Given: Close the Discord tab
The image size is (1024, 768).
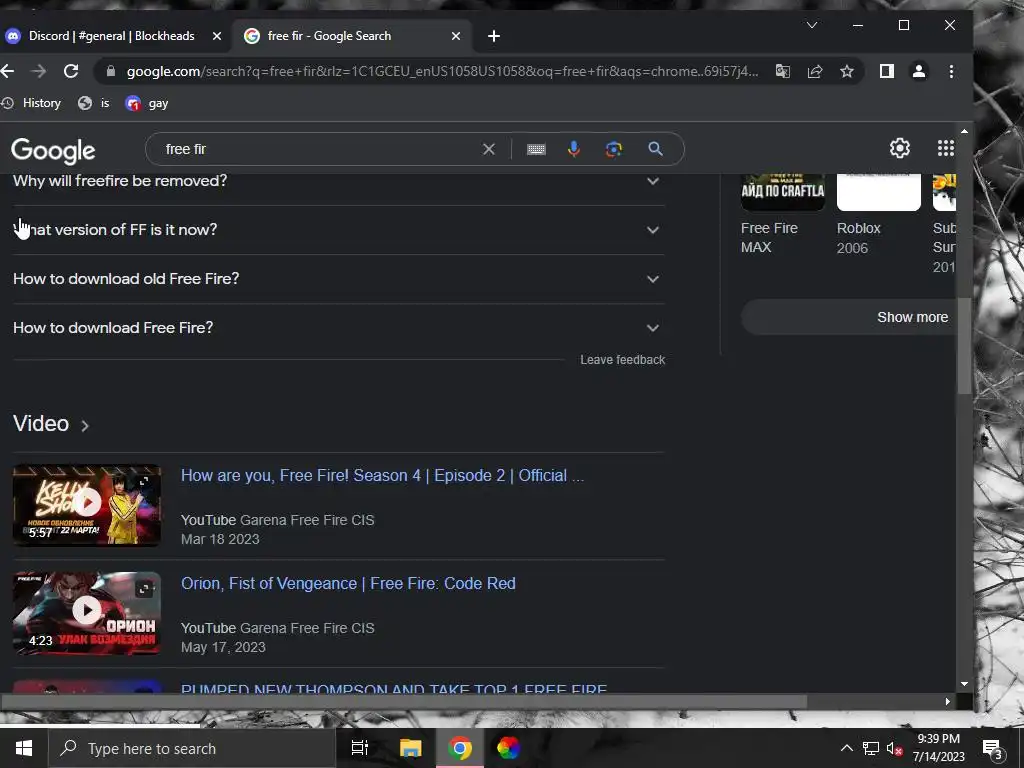Looking at the screenshot, I should [217, 36].
